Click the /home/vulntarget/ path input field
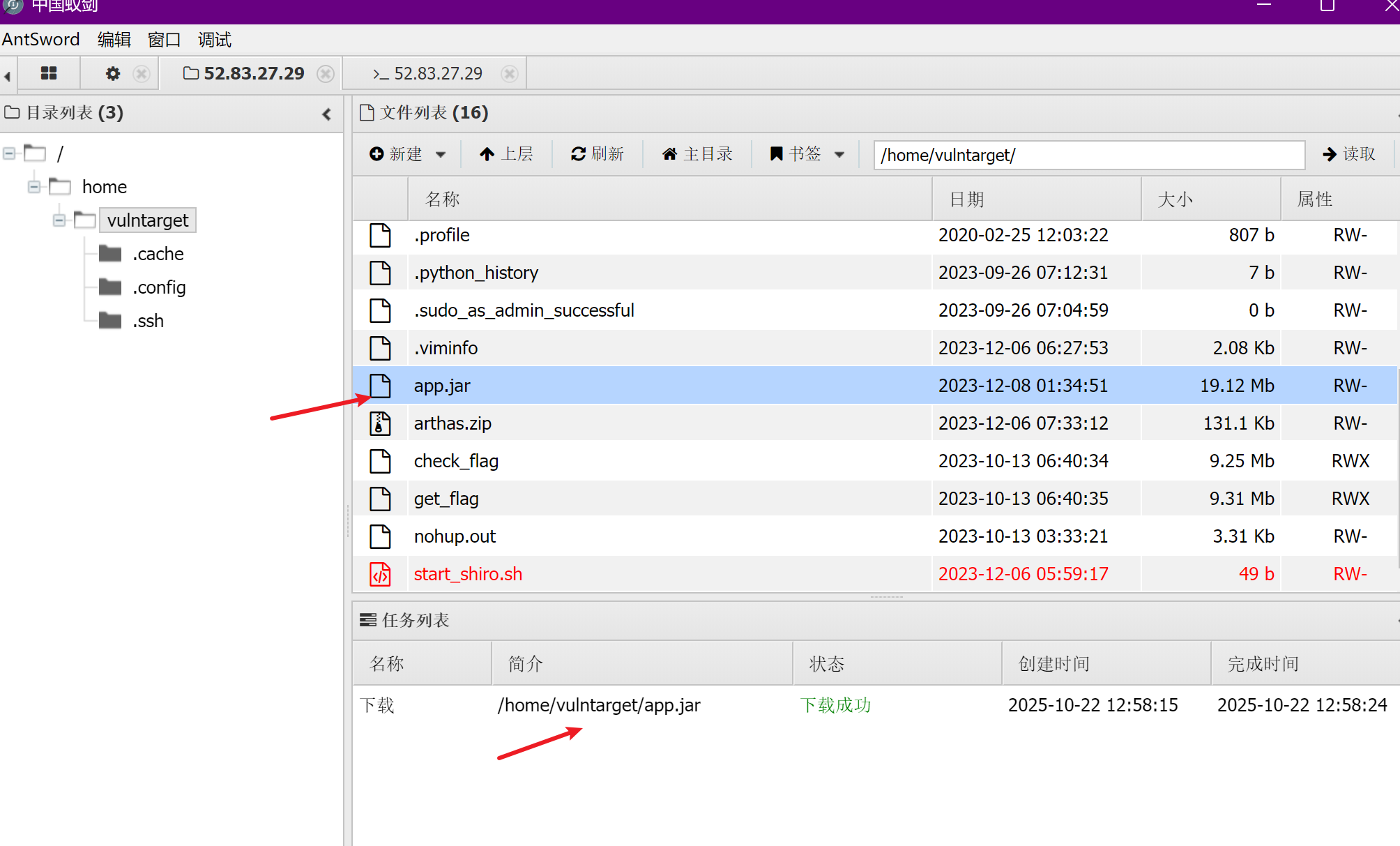Image resolution: width=1400 pixels, height=846 pixels. click(x=1088, y=155)
